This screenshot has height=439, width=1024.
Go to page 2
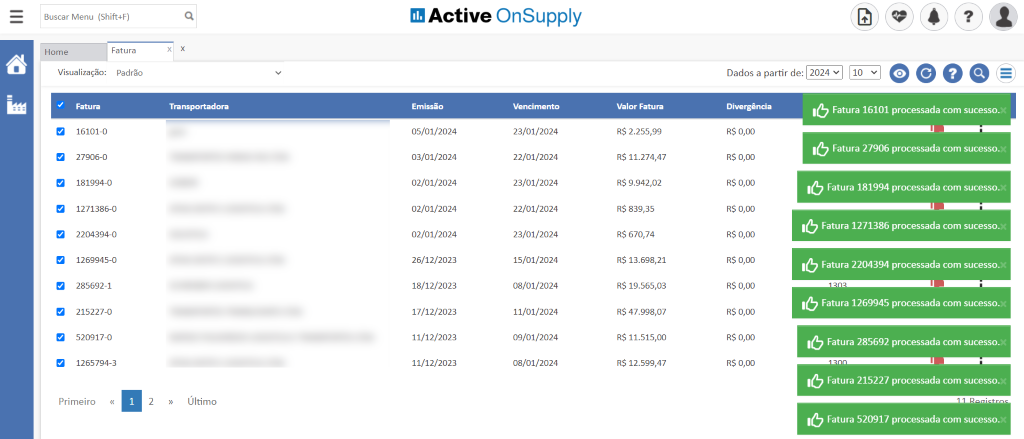pyautogui.click(x=151, y=402)
